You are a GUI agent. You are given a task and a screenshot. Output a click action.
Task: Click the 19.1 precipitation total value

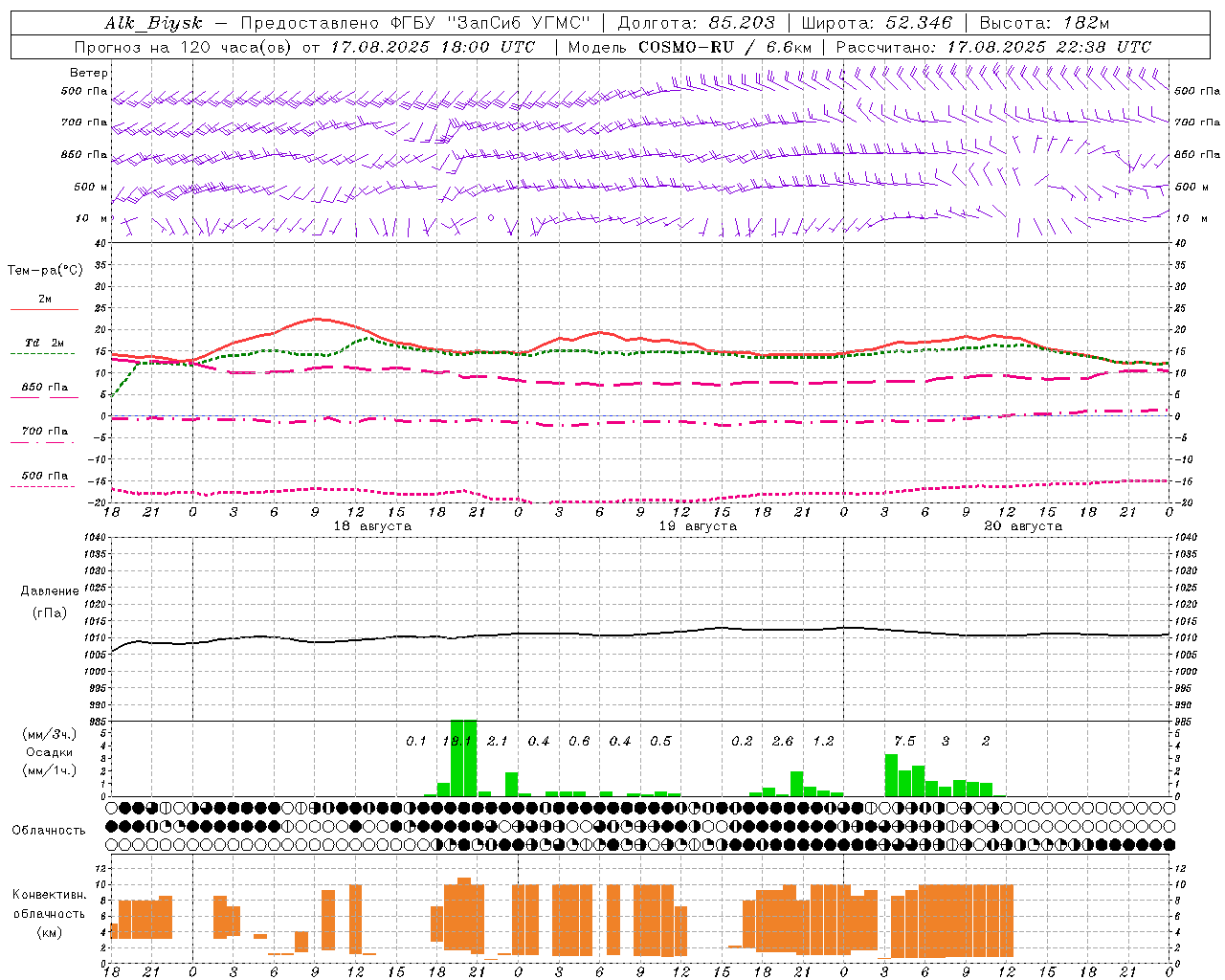457,741
